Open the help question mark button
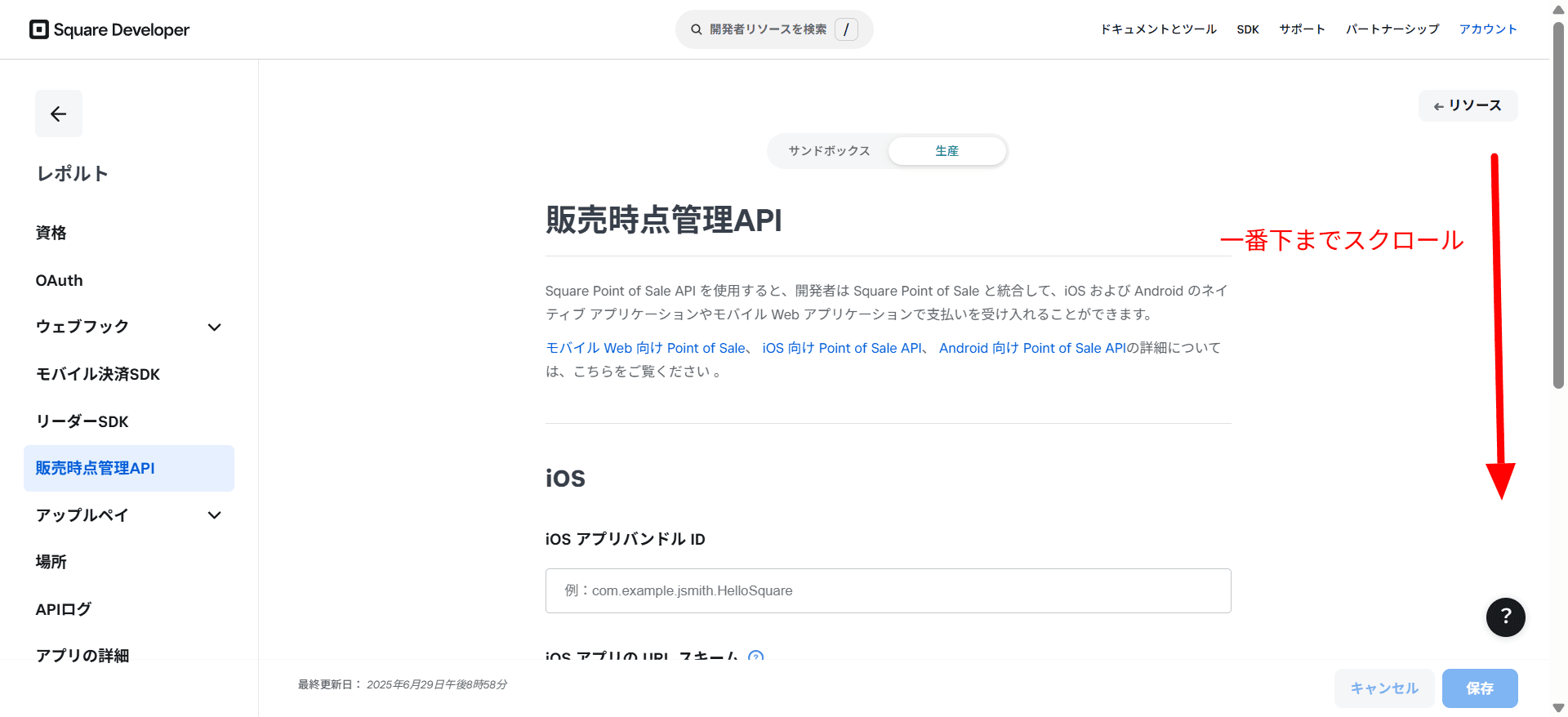Screen dimensions: 1568x717 pyautogui.click(x=1506, y=617)
